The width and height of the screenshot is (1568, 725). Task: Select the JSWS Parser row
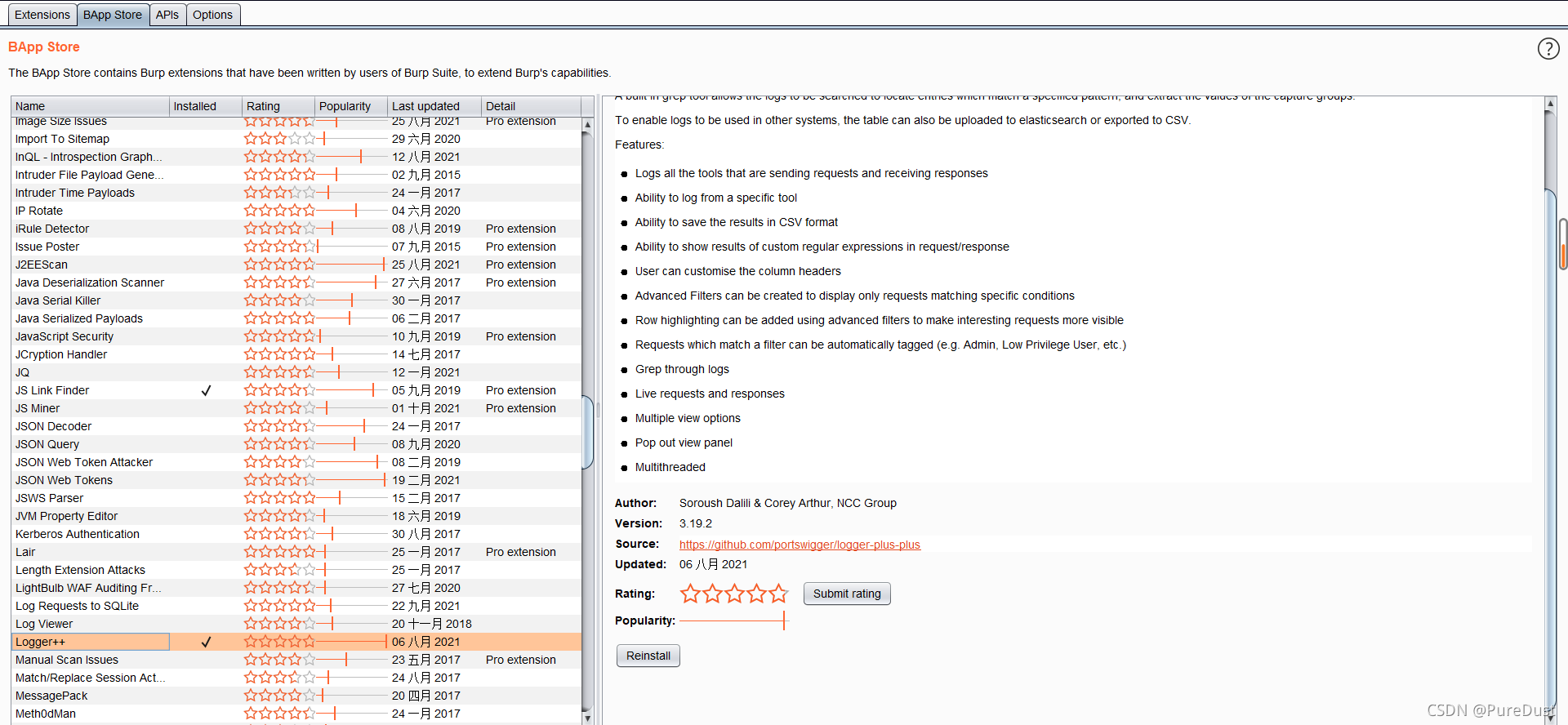click(x=297, y=498)
